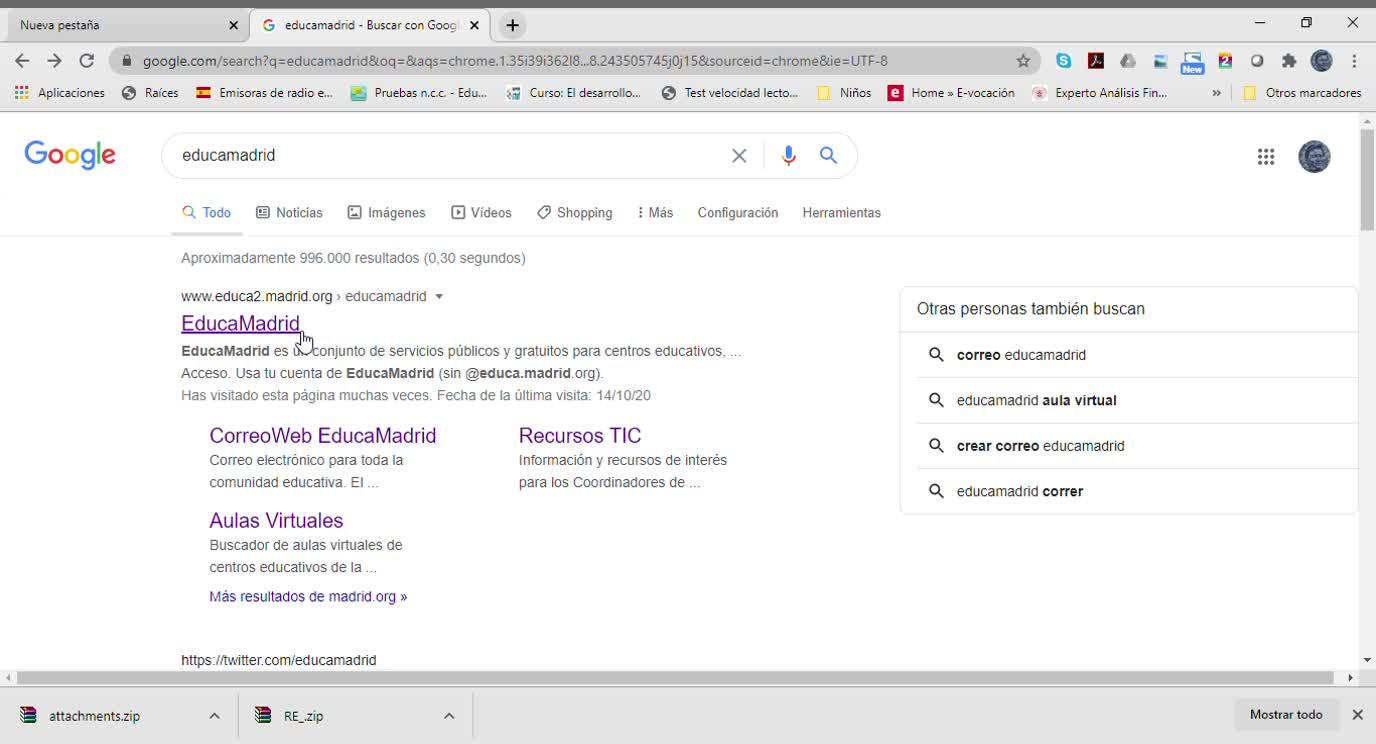
Task: Select the Todo results tab
Action: tap(207, 213)
